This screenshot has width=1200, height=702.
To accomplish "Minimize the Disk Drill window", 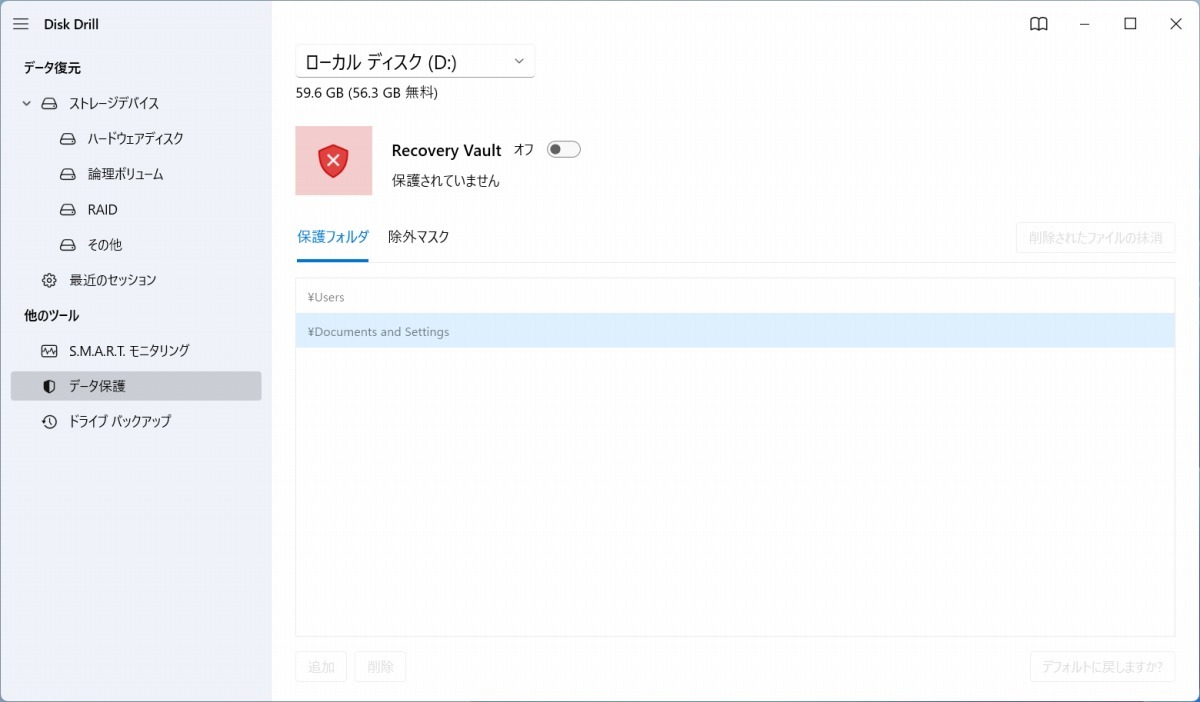I will [1084, 24].
